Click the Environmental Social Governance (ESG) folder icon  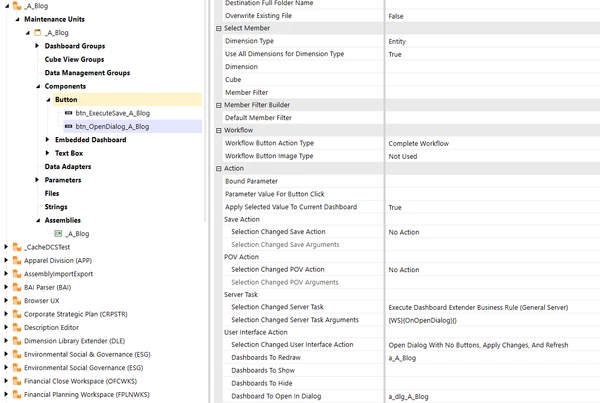[x=17, y=368]
